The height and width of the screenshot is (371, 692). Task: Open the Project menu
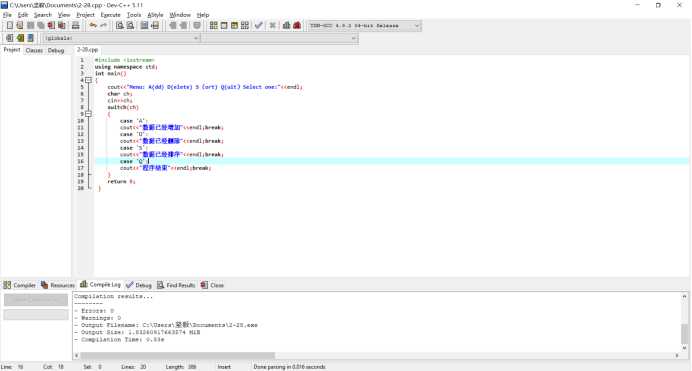(x=85, y=15)
